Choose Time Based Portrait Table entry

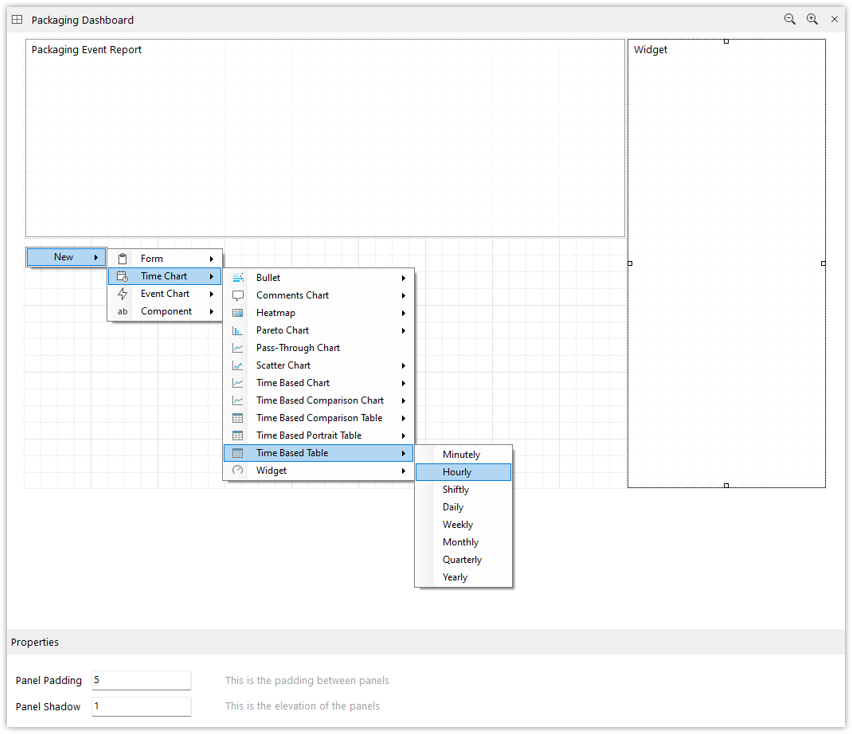[318, 436]
